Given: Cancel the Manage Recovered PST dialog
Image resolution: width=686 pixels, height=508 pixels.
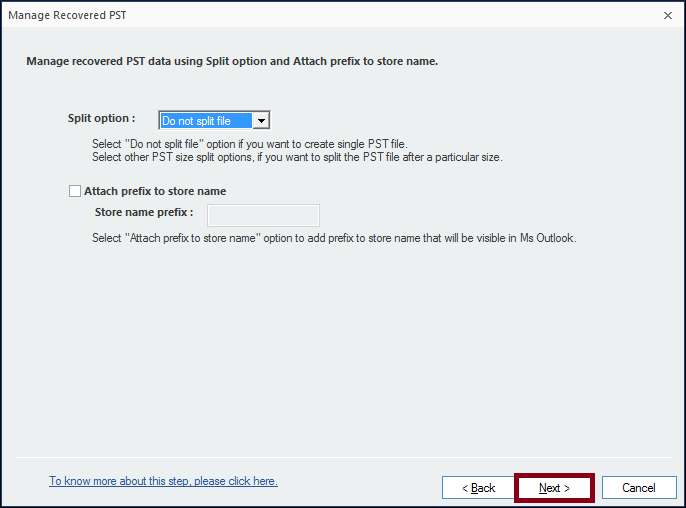Looking at the screenshot, I should (x=639, y=487).
